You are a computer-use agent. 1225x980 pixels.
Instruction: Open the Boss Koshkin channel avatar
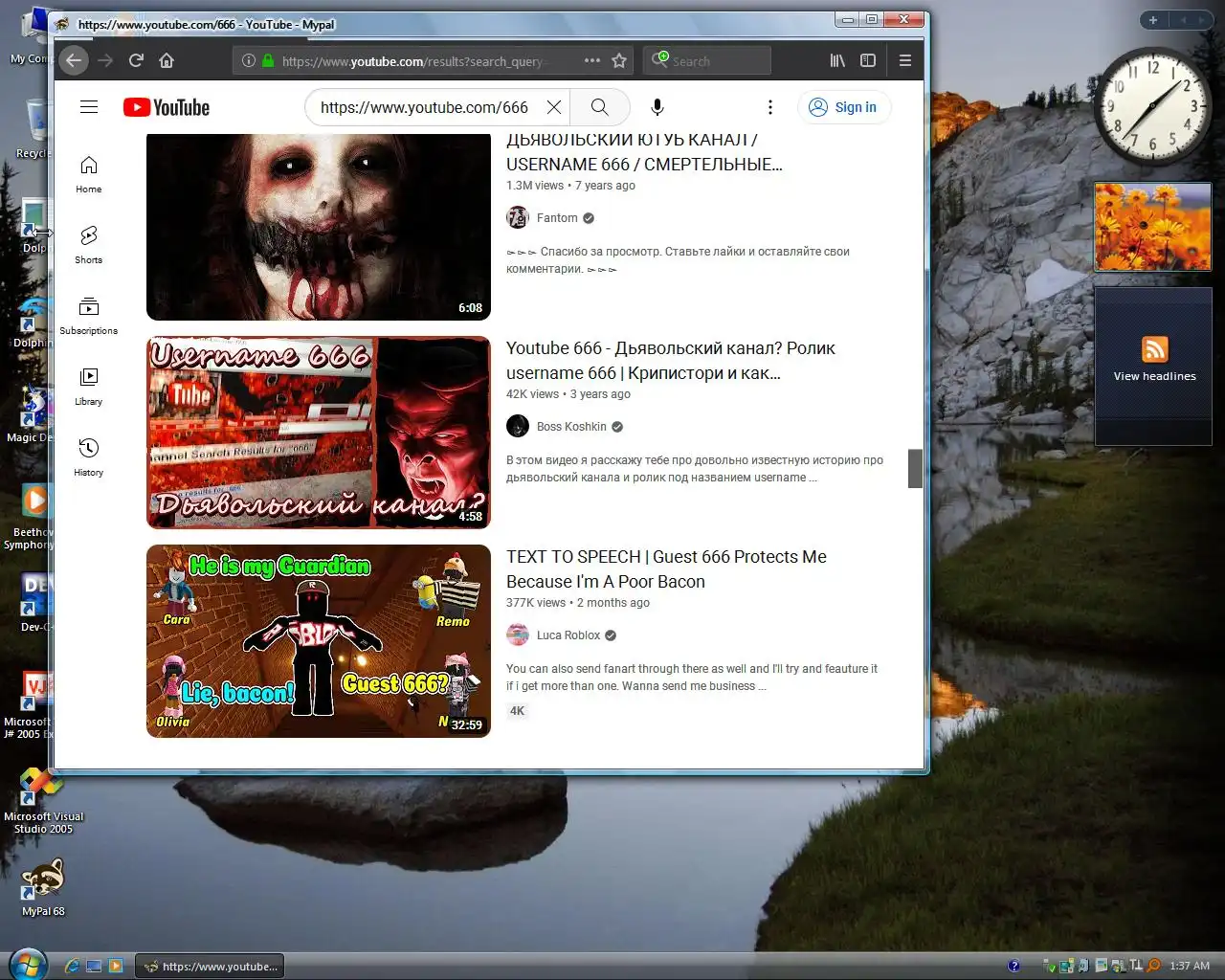[x=518, y=427]
